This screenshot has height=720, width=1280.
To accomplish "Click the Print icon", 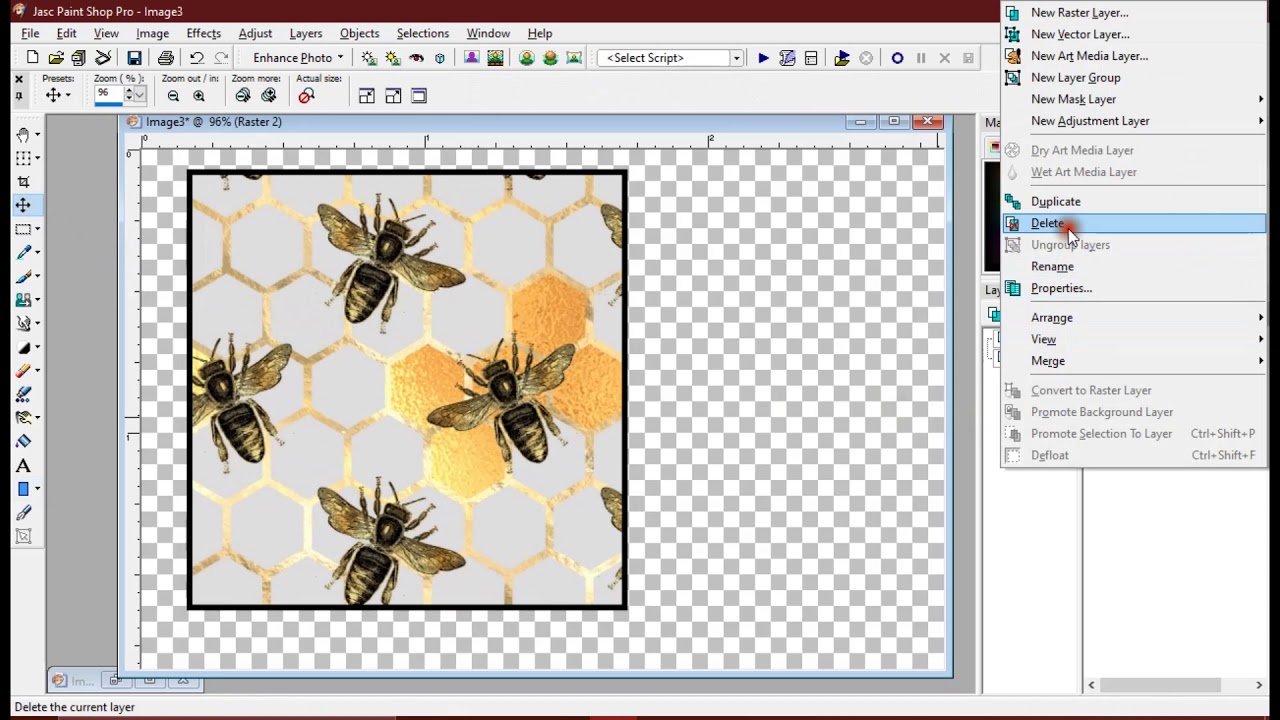I will 166,58.
